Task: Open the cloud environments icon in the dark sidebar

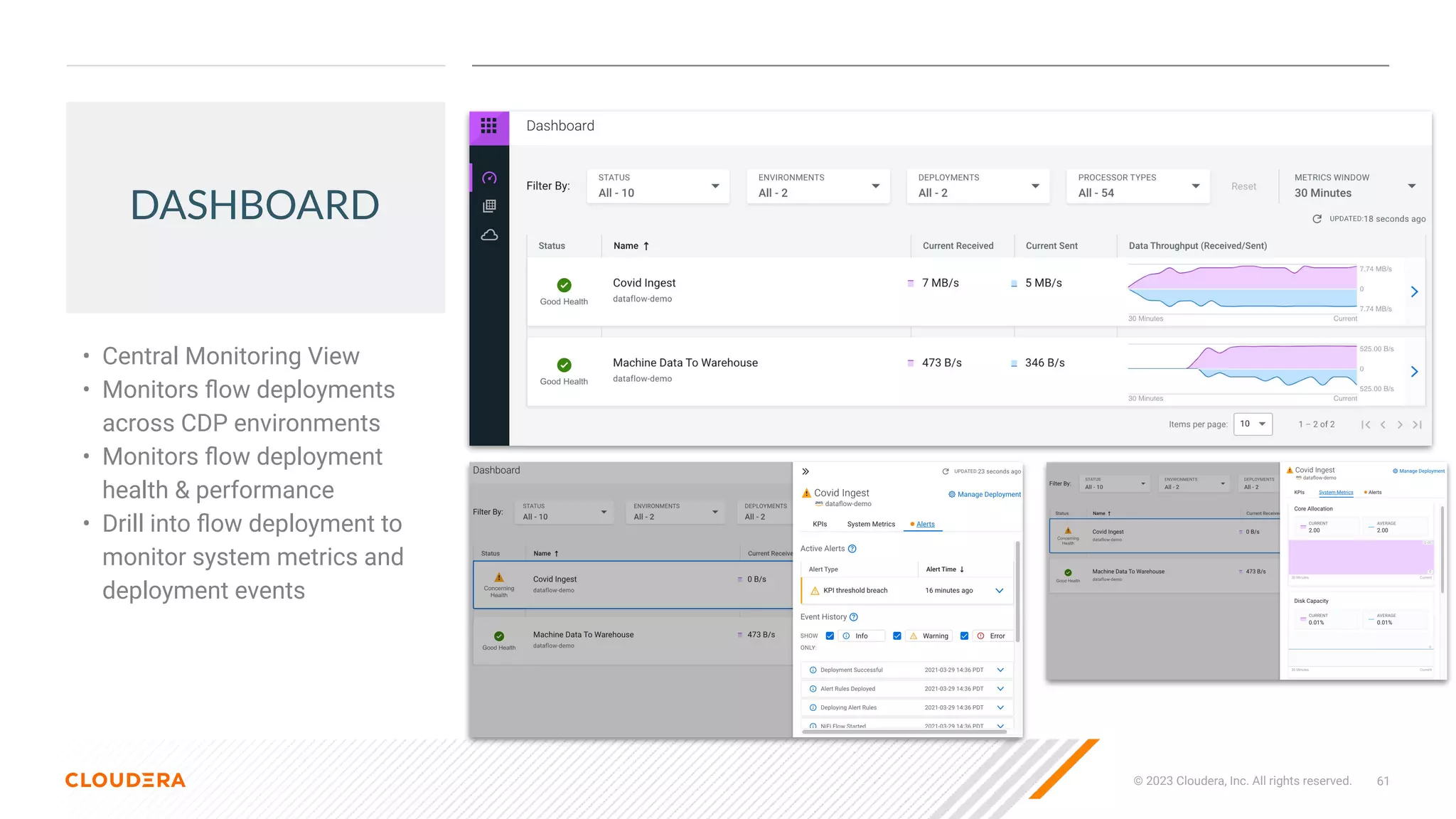Action: [x=489, y=235]
